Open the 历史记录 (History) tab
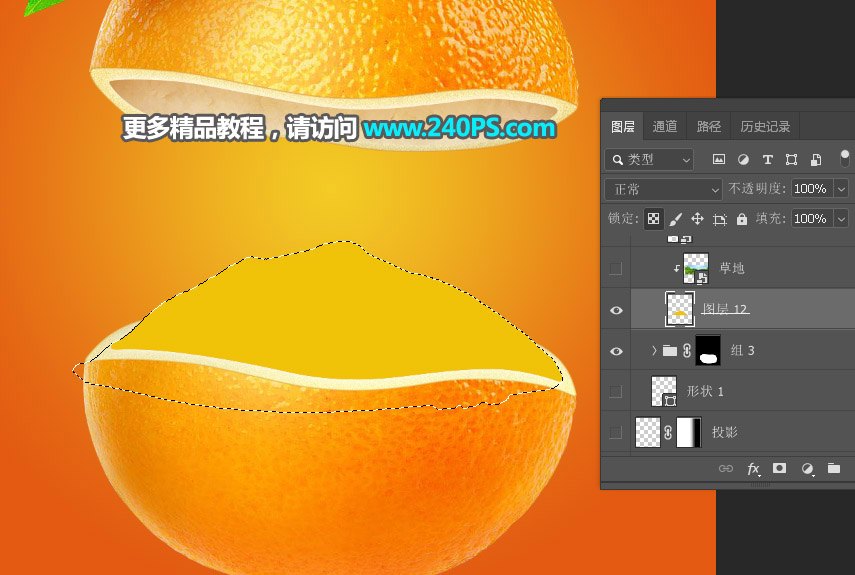855x575 pixels. click(764, 127)
